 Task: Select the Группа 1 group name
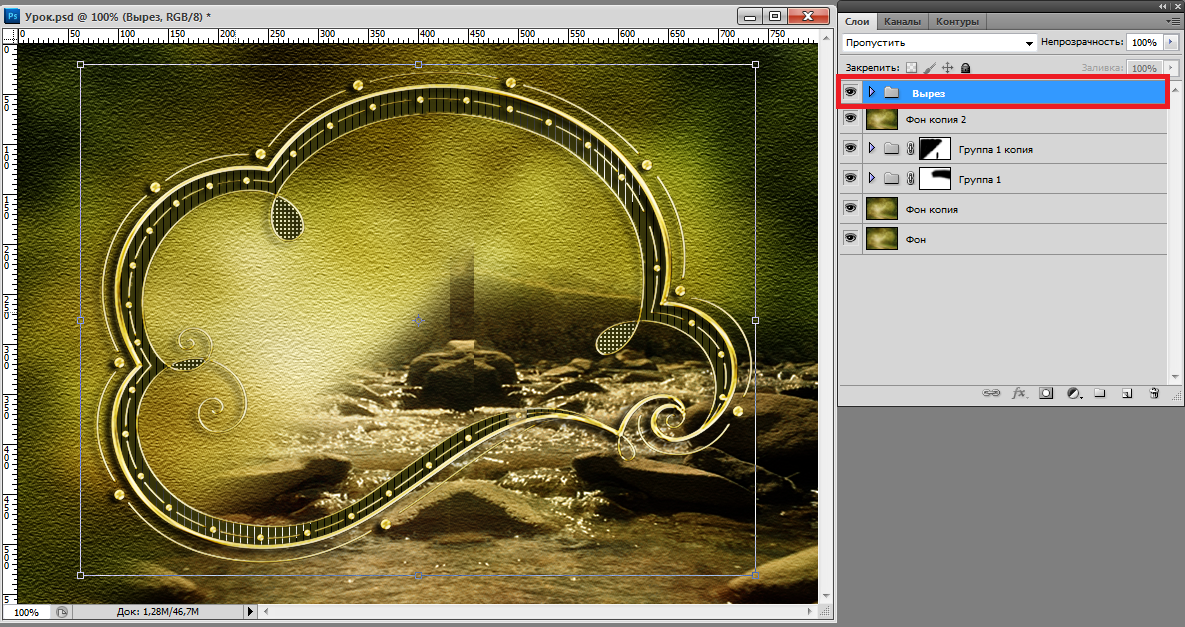tap(979, 180)
